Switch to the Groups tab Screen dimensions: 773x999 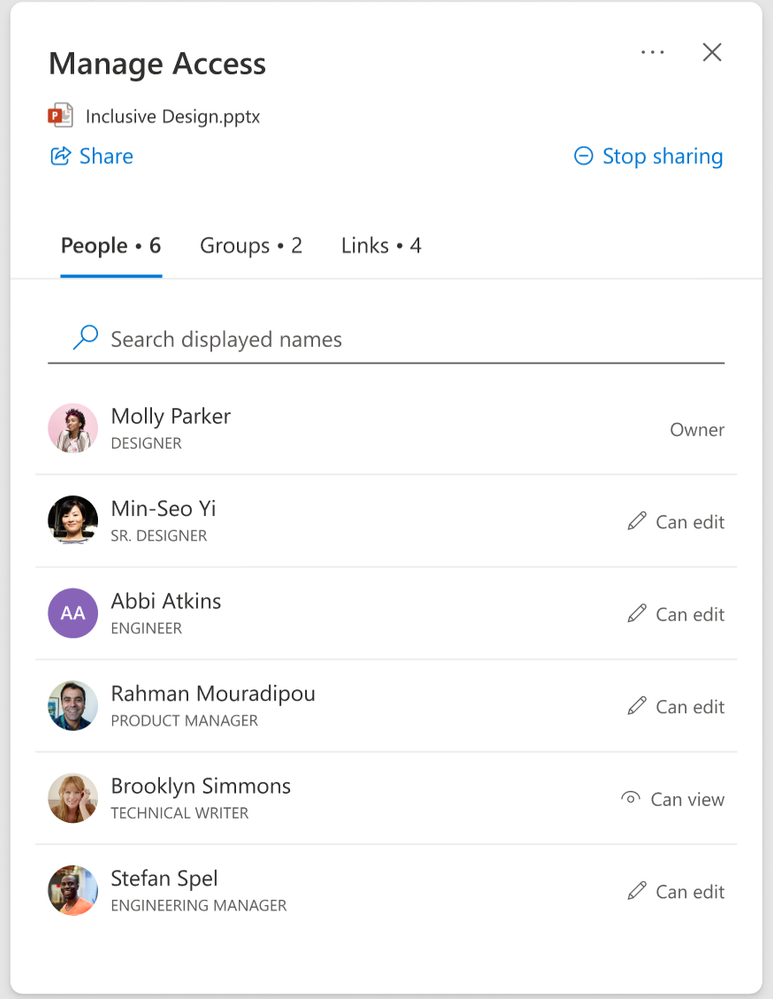point(251,246)
